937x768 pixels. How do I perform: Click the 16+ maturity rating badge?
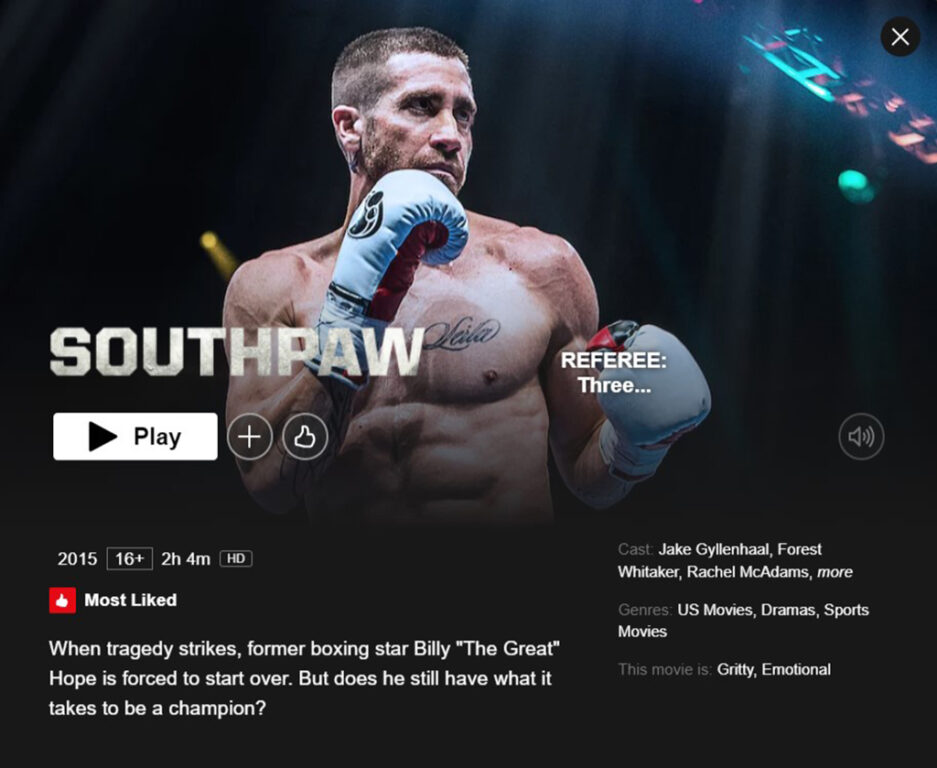point(130,559)
